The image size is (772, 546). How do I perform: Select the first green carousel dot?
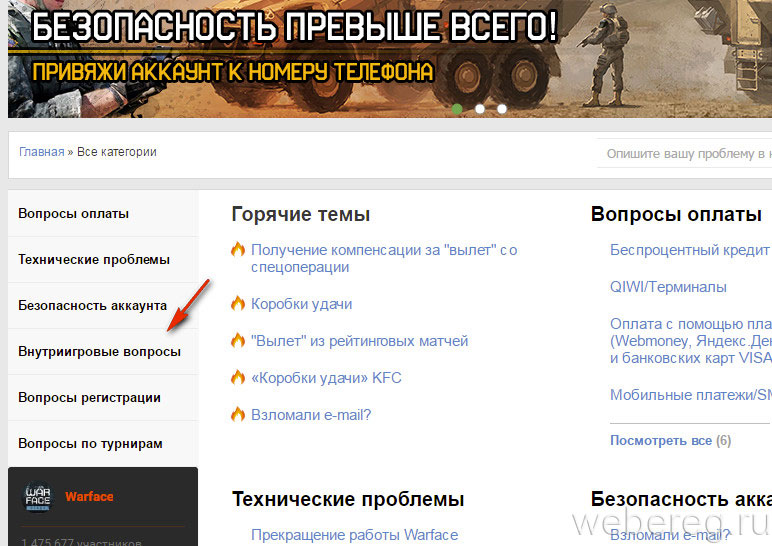pyautogui.click(x=457, y=109)
